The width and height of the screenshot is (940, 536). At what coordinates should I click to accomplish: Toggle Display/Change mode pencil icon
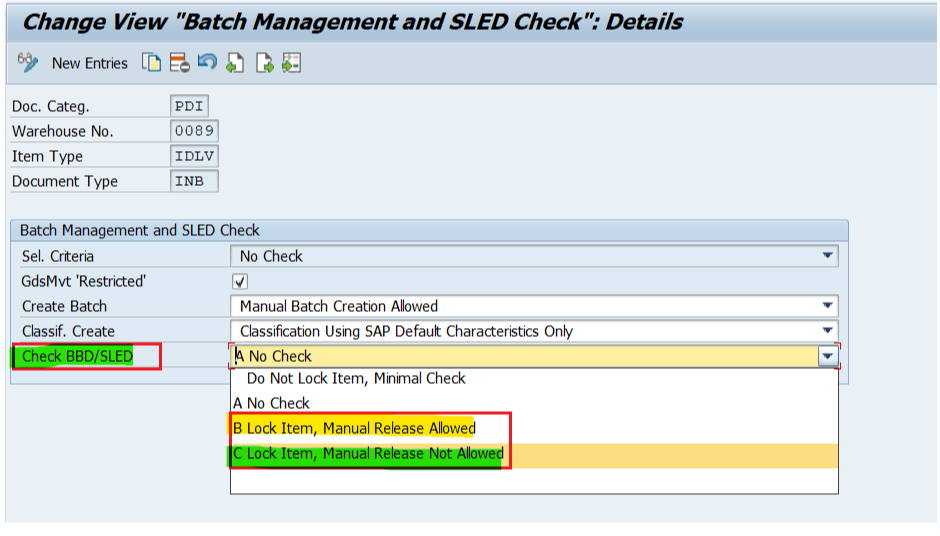[28, 62]
